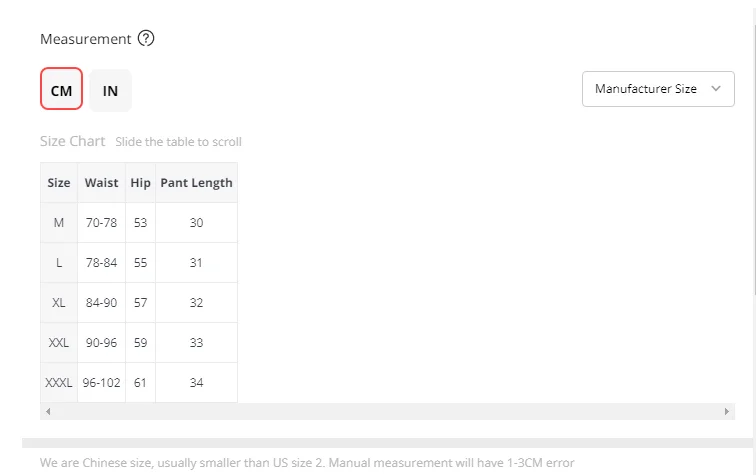Click the right scroll arrow of the table
The width and height of the screenshot is (756, 475).
(727, 411)
